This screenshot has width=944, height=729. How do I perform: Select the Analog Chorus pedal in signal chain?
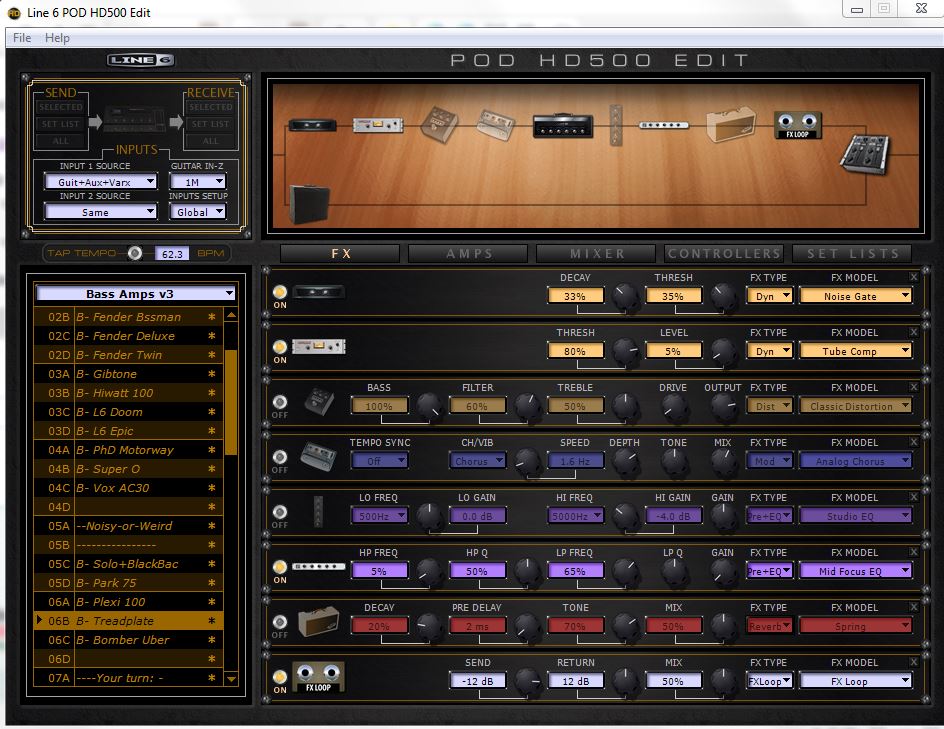pos(495,125)
